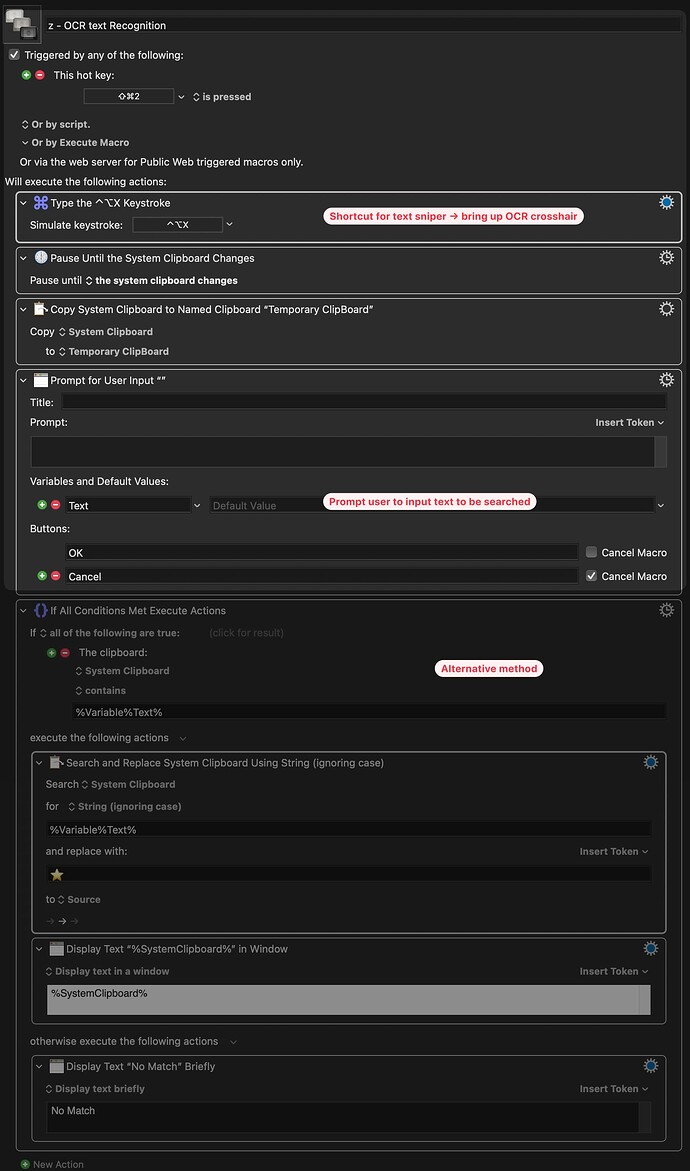
Task: Open the dropdown arrow beside the hot key field
Action: 181,97
